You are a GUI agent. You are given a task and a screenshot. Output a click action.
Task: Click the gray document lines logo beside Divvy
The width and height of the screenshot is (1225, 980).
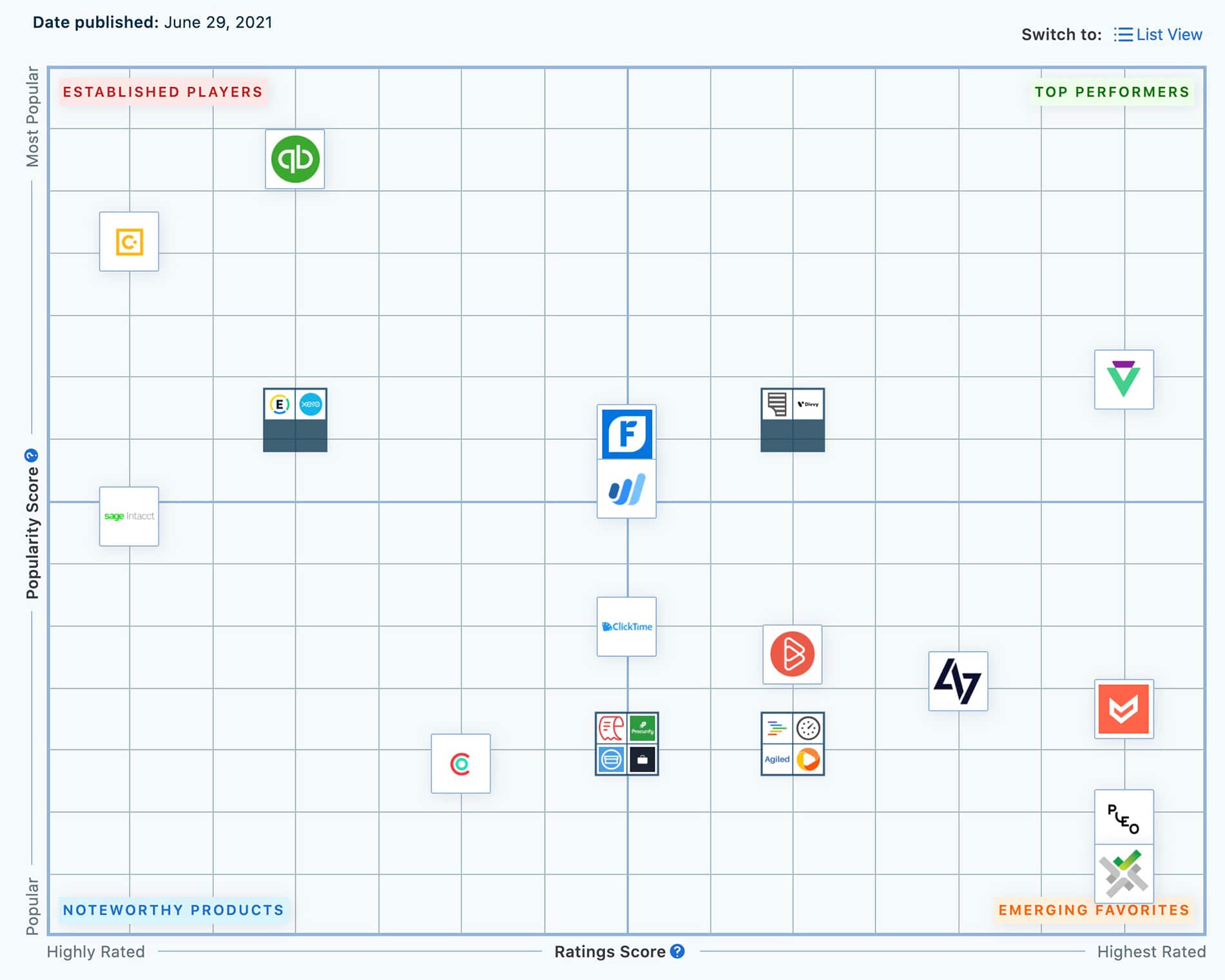point(776,405)
